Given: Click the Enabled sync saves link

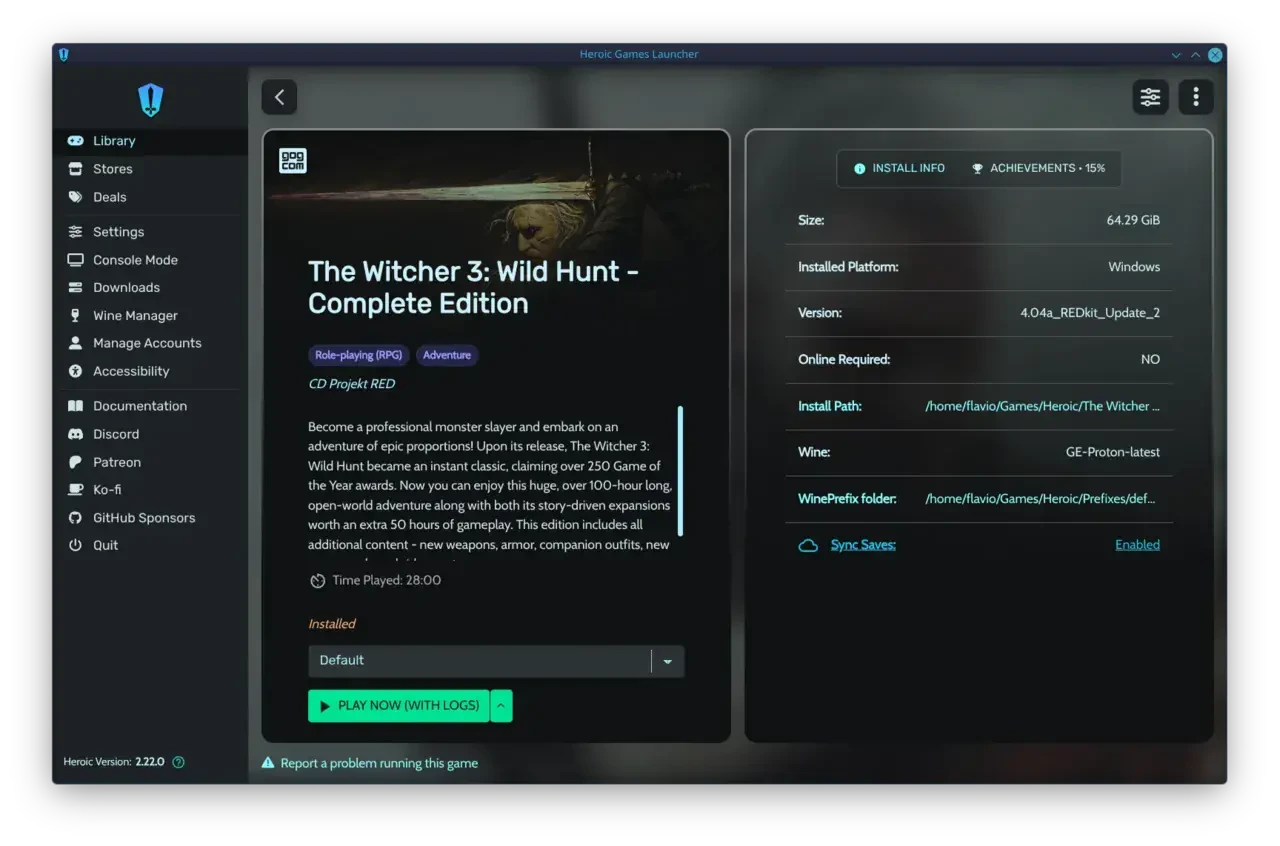Looking at the screenshot, I should (1138, 545).
